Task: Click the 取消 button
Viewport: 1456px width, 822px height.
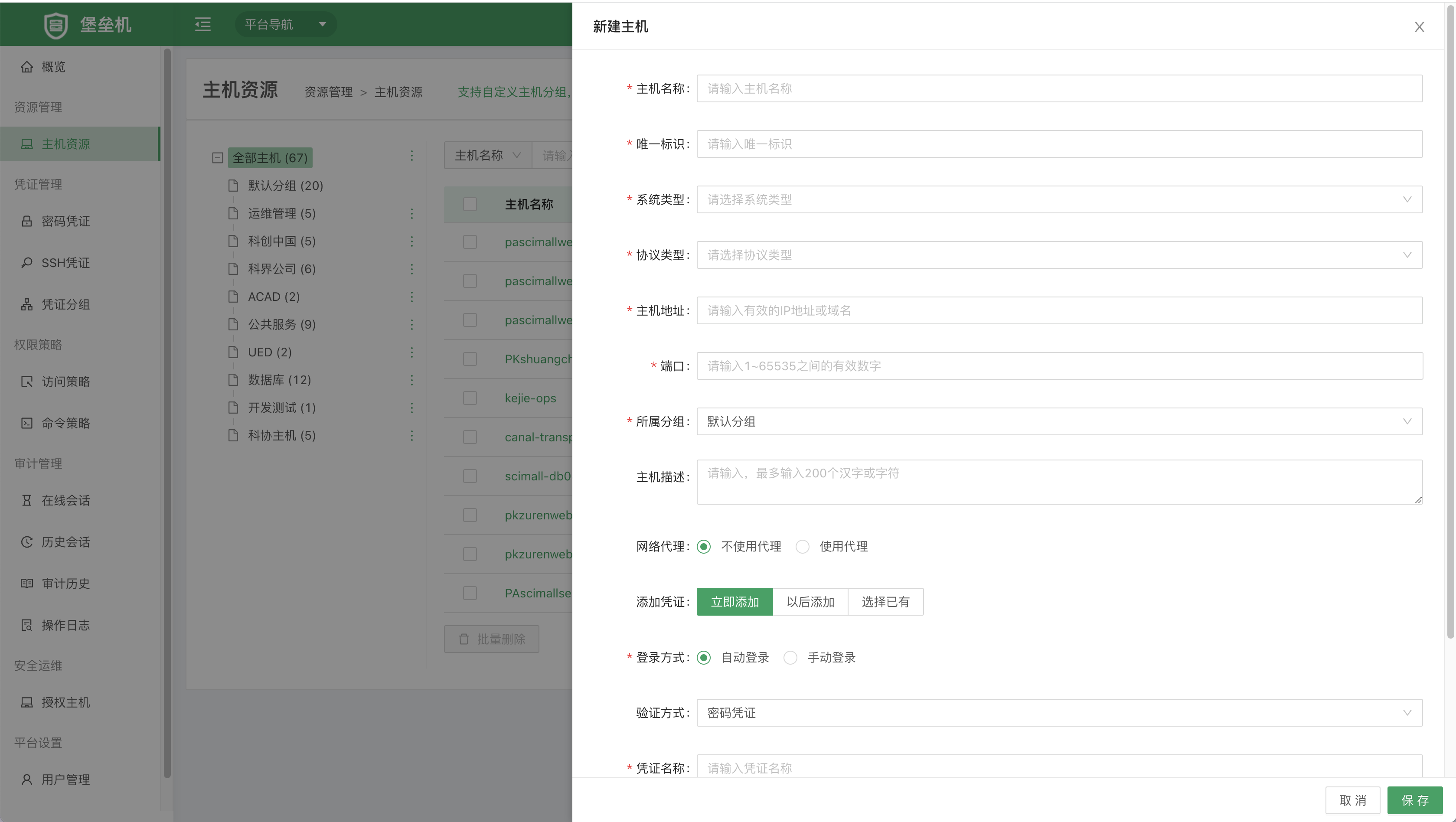Action: point(1352,800)
